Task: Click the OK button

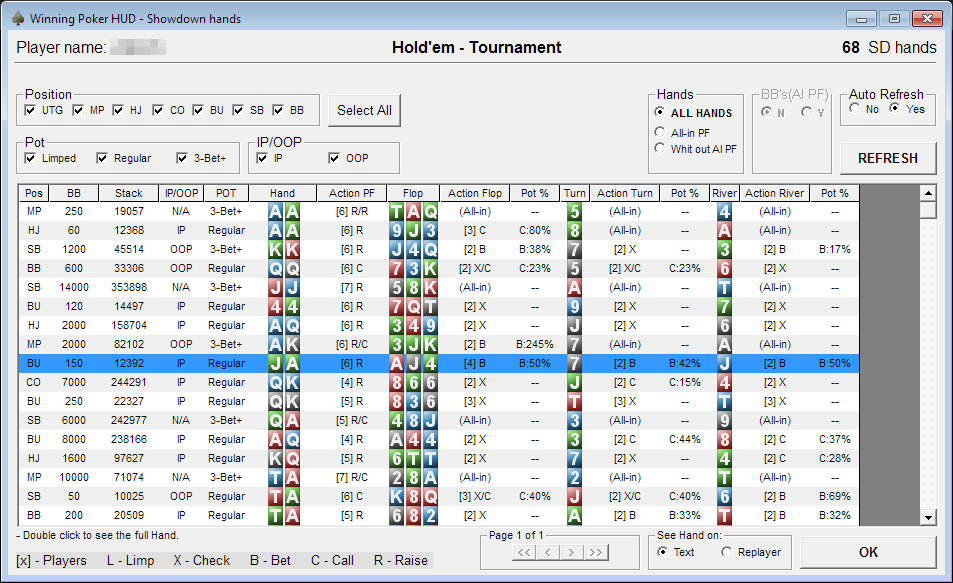Action: click(868, 552)
